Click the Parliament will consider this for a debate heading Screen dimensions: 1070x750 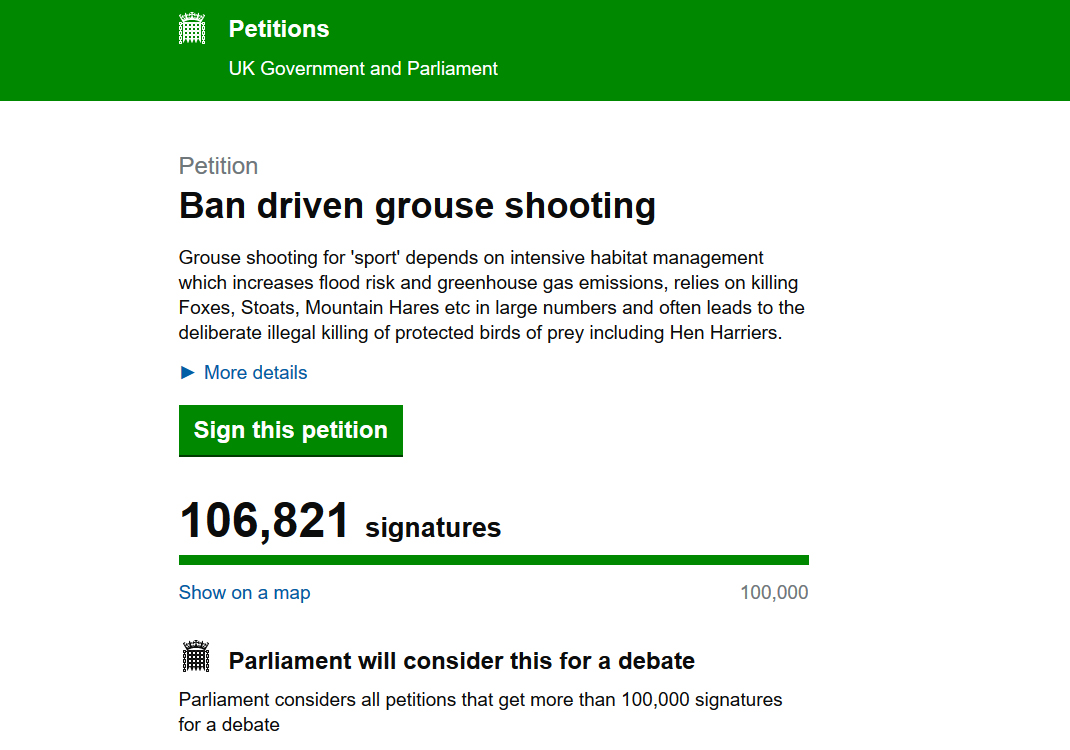461,661
